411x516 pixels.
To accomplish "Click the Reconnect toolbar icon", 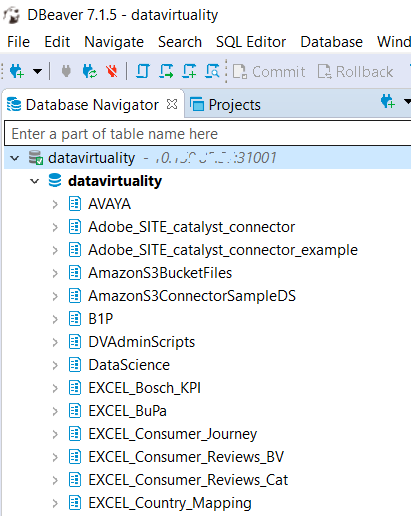I will tap(89, 71).
